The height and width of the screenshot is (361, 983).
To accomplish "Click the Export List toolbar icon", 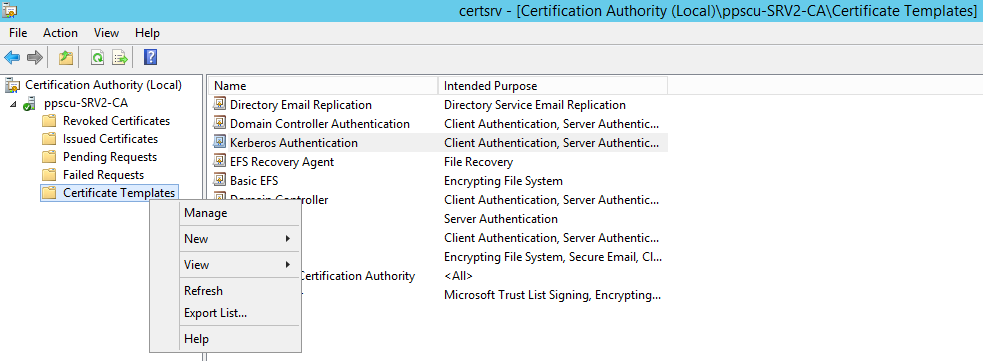I will 120,58.
